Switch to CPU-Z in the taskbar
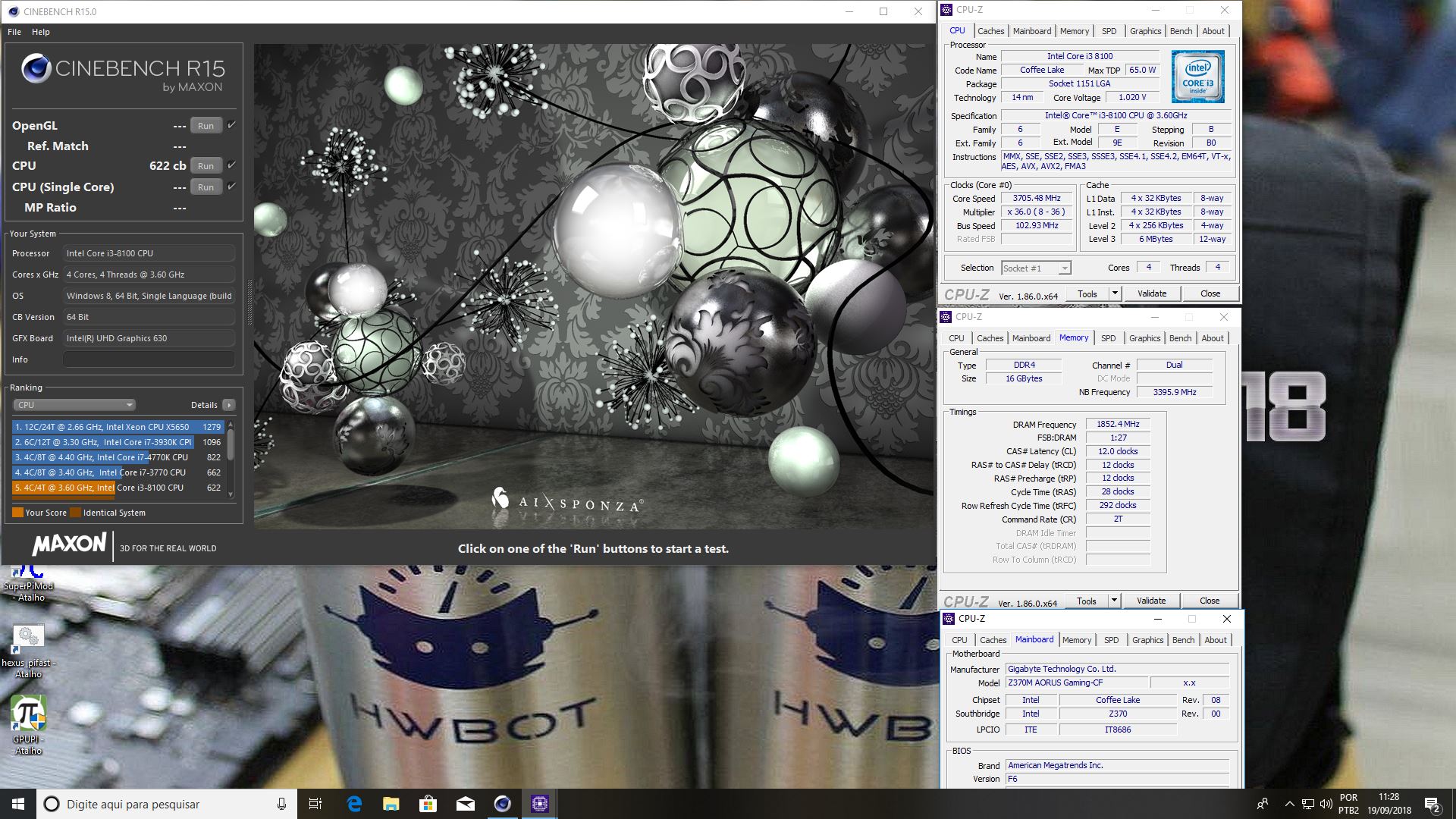1456x819 pixels. click(539, 804)
